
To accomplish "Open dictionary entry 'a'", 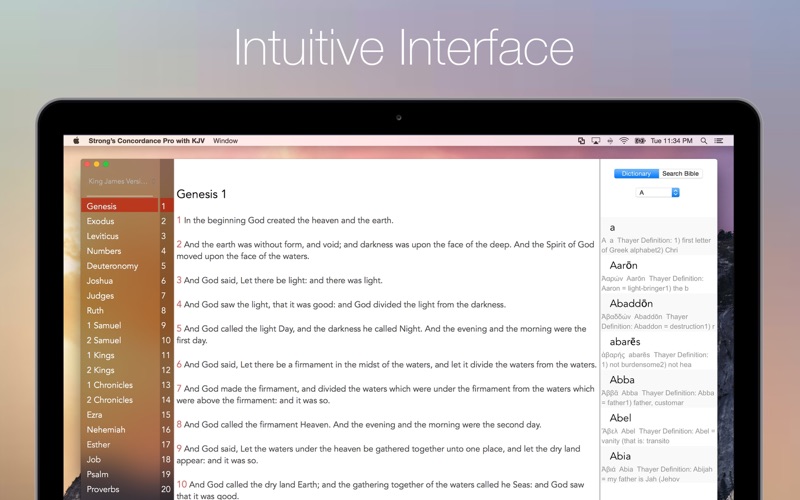I will point(659,236).
